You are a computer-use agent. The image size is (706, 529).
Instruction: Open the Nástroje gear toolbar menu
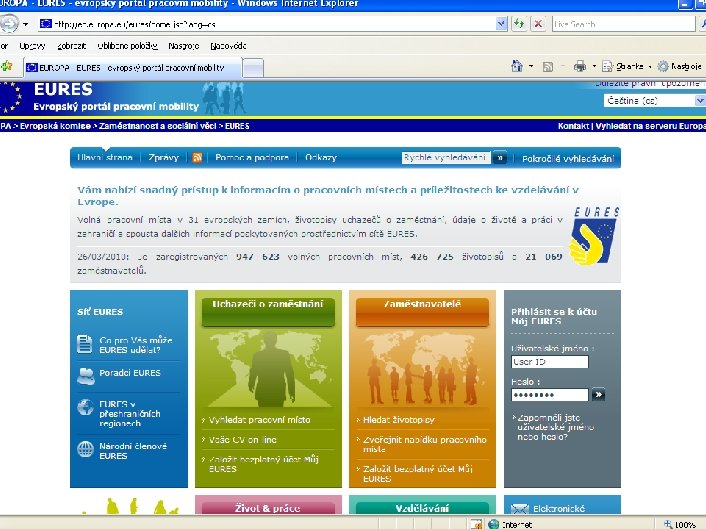point(680,67)
